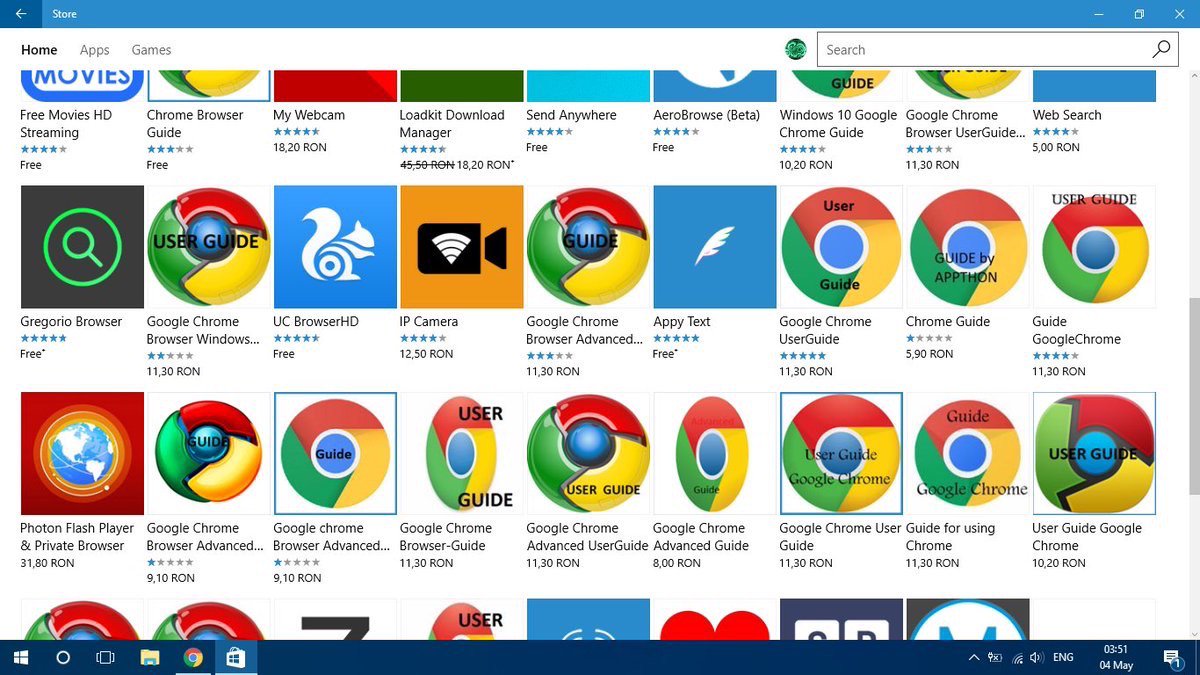Switch to the Games tab
Image resolution: width=1200 pixels, height=675 pixels.
click(x=151, y=49)
